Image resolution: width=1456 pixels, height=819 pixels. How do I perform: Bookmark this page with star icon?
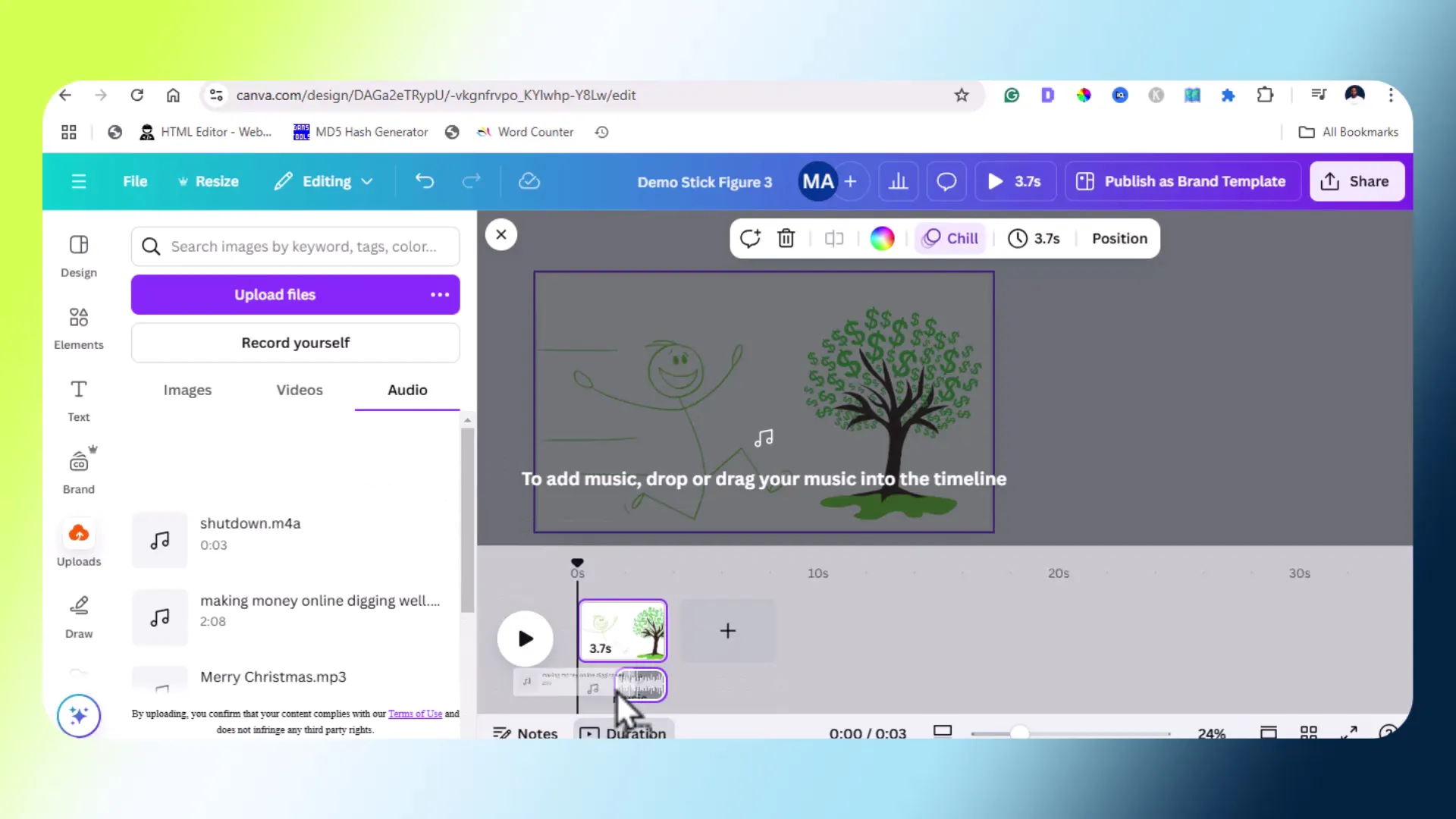(x=962, y=95)
